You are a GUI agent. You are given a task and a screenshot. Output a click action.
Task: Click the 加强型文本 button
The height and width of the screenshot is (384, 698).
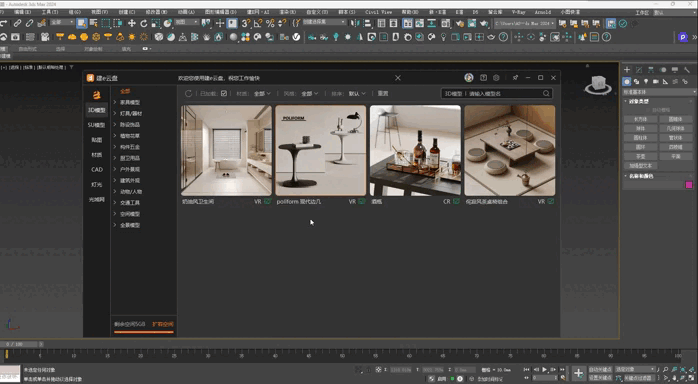tap(640, 166)
